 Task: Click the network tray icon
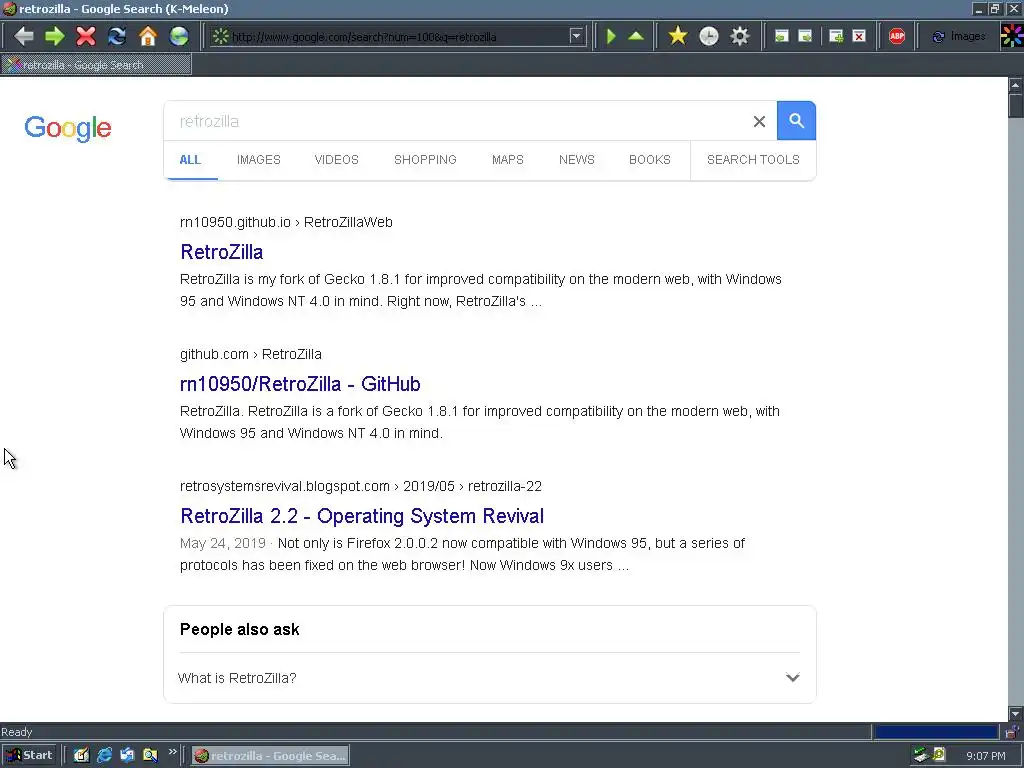click(921, 755)
